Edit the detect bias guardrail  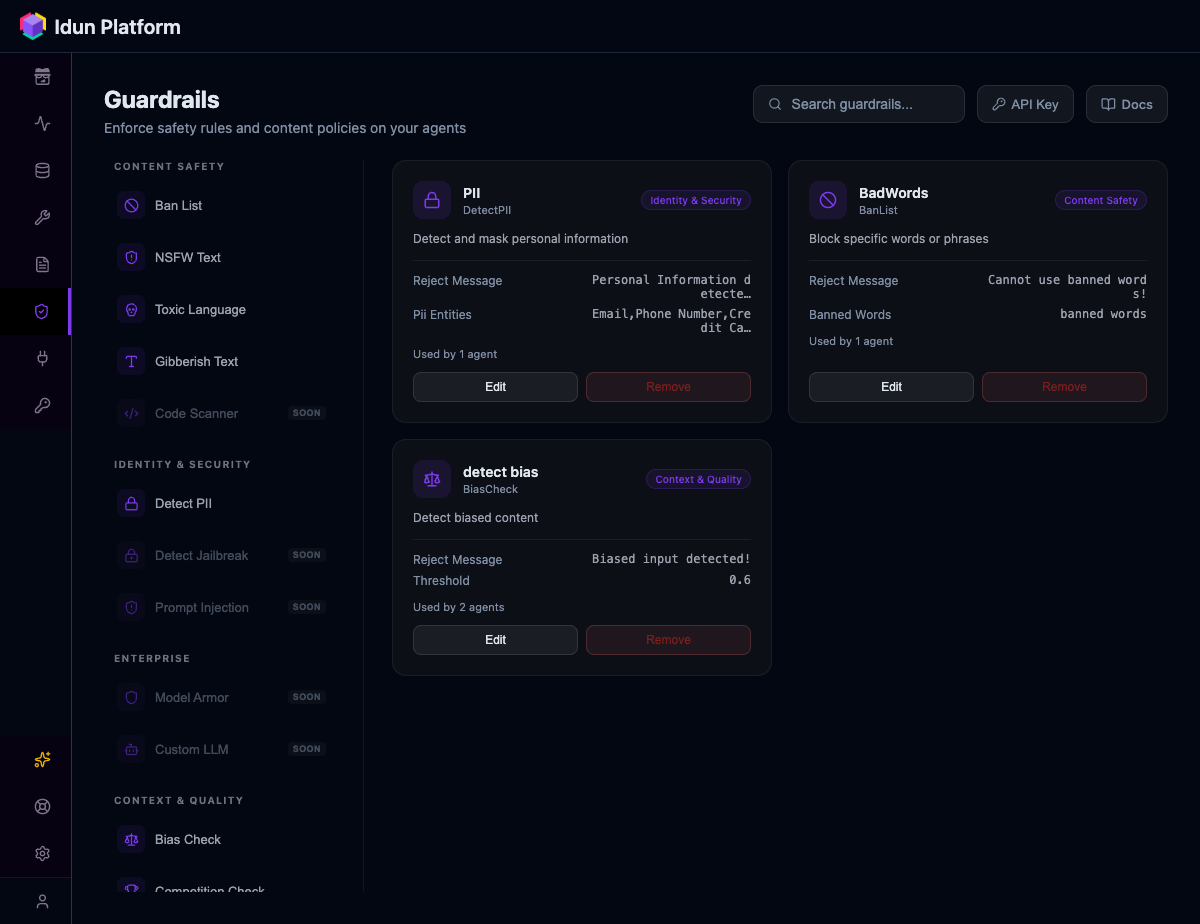click(x=495, y=640)
